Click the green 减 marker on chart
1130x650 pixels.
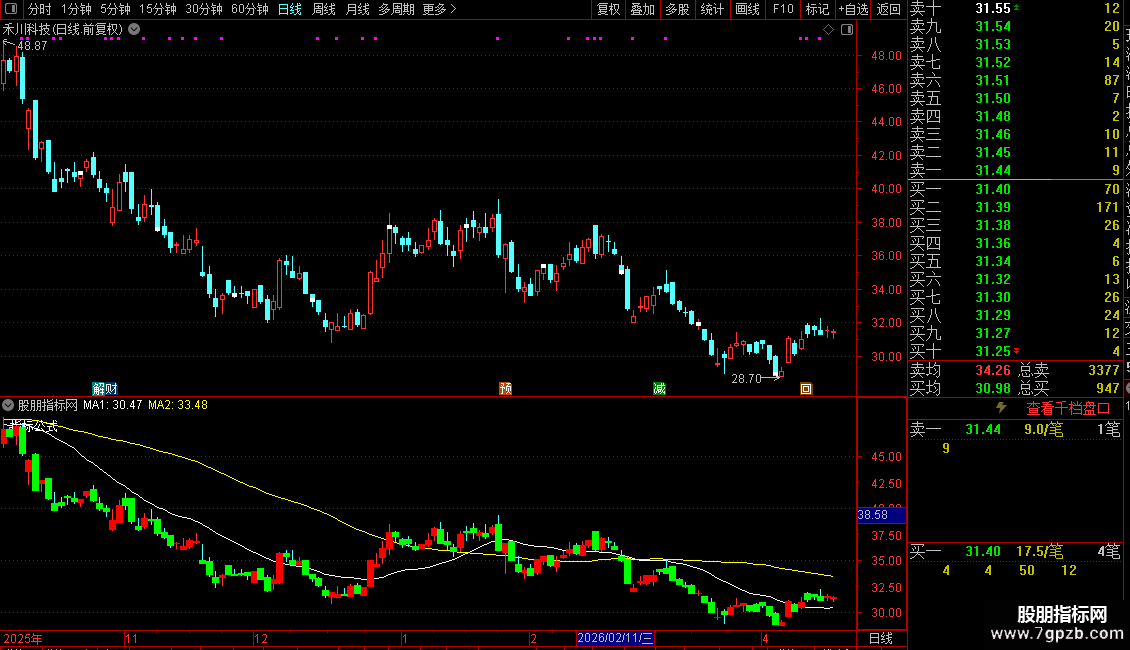659,388
